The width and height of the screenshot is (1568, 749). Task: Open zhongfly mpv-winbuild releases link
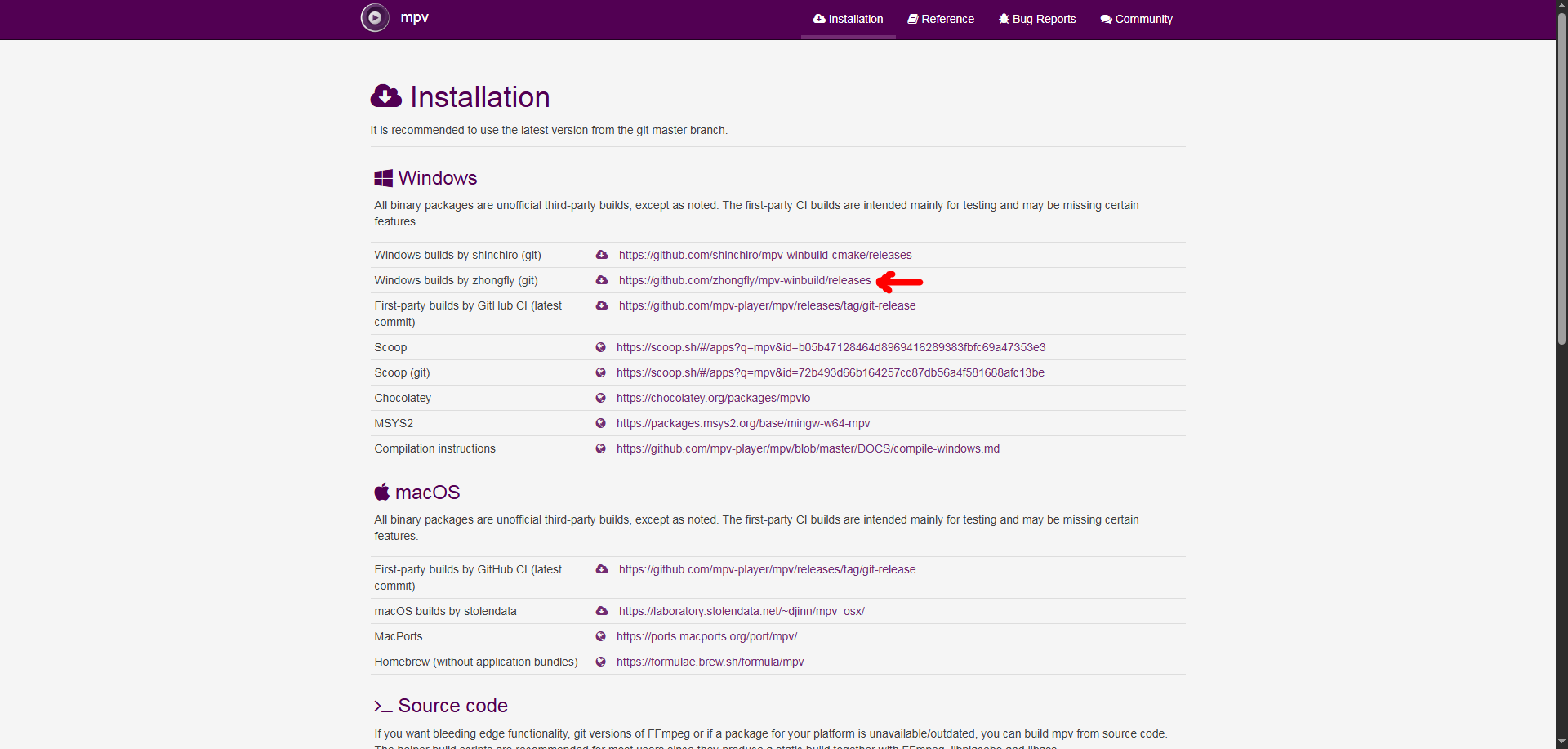745,280
